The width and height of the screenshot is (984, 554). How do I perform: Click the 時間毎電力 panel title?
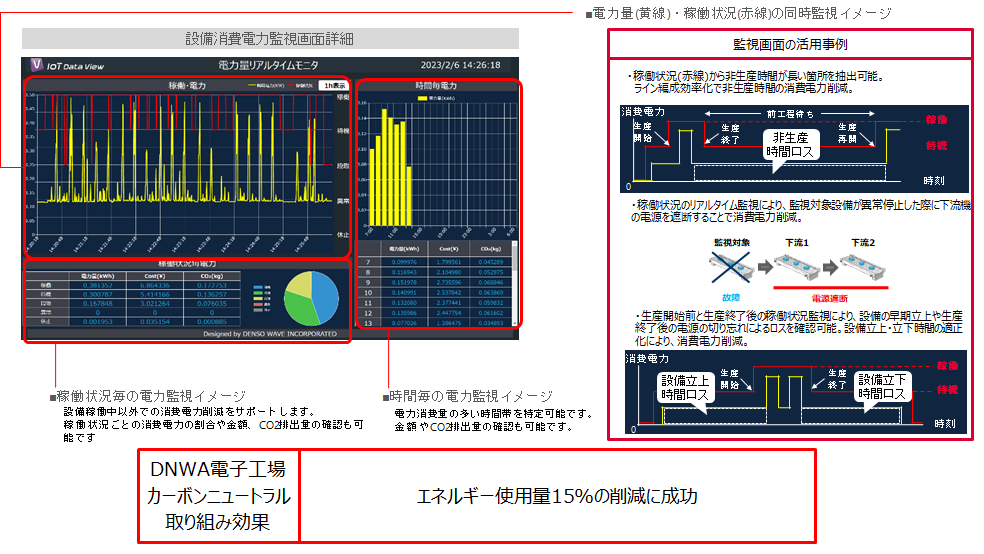(x=436, y=87)
